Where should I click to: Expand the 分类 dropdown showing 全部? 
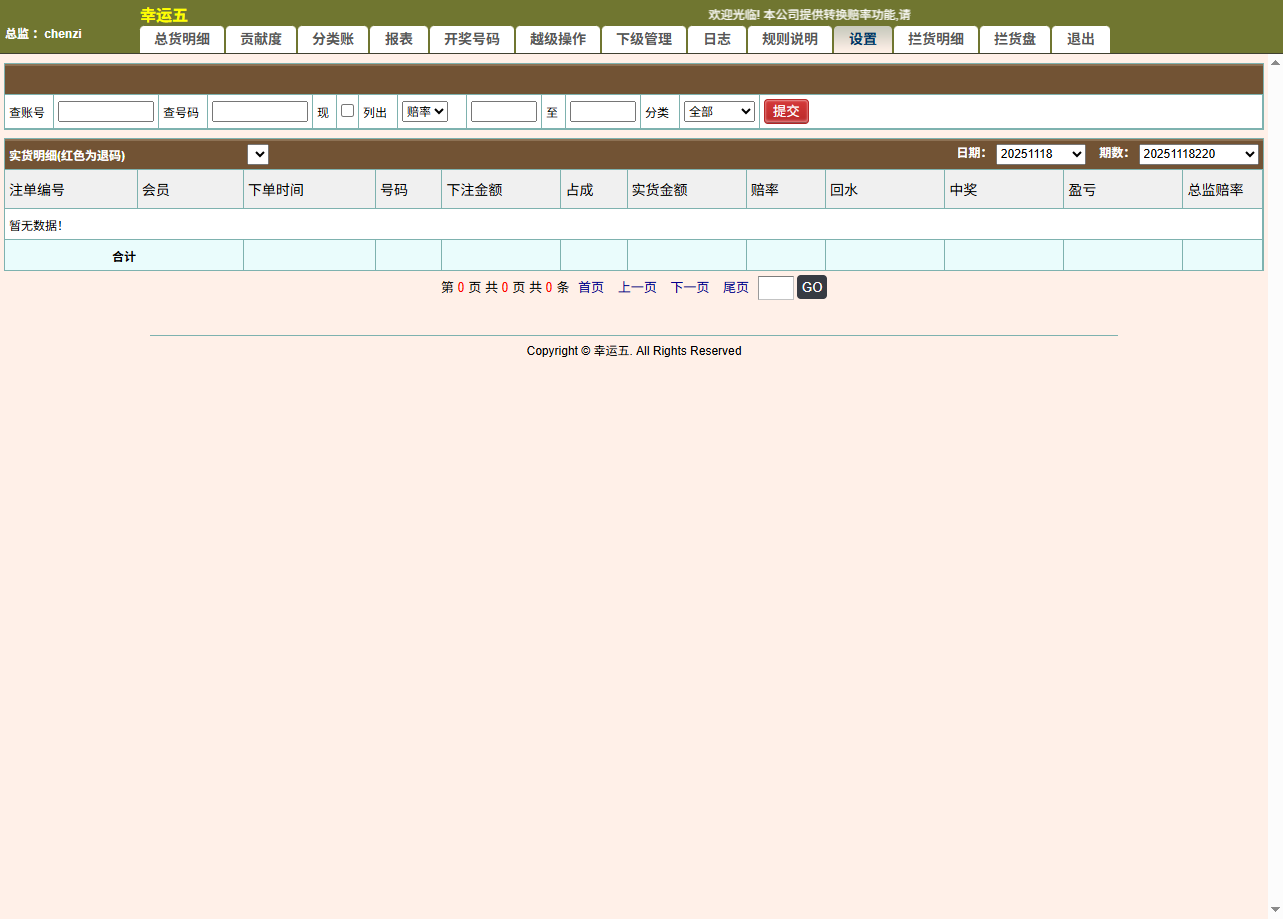[718, 111]
